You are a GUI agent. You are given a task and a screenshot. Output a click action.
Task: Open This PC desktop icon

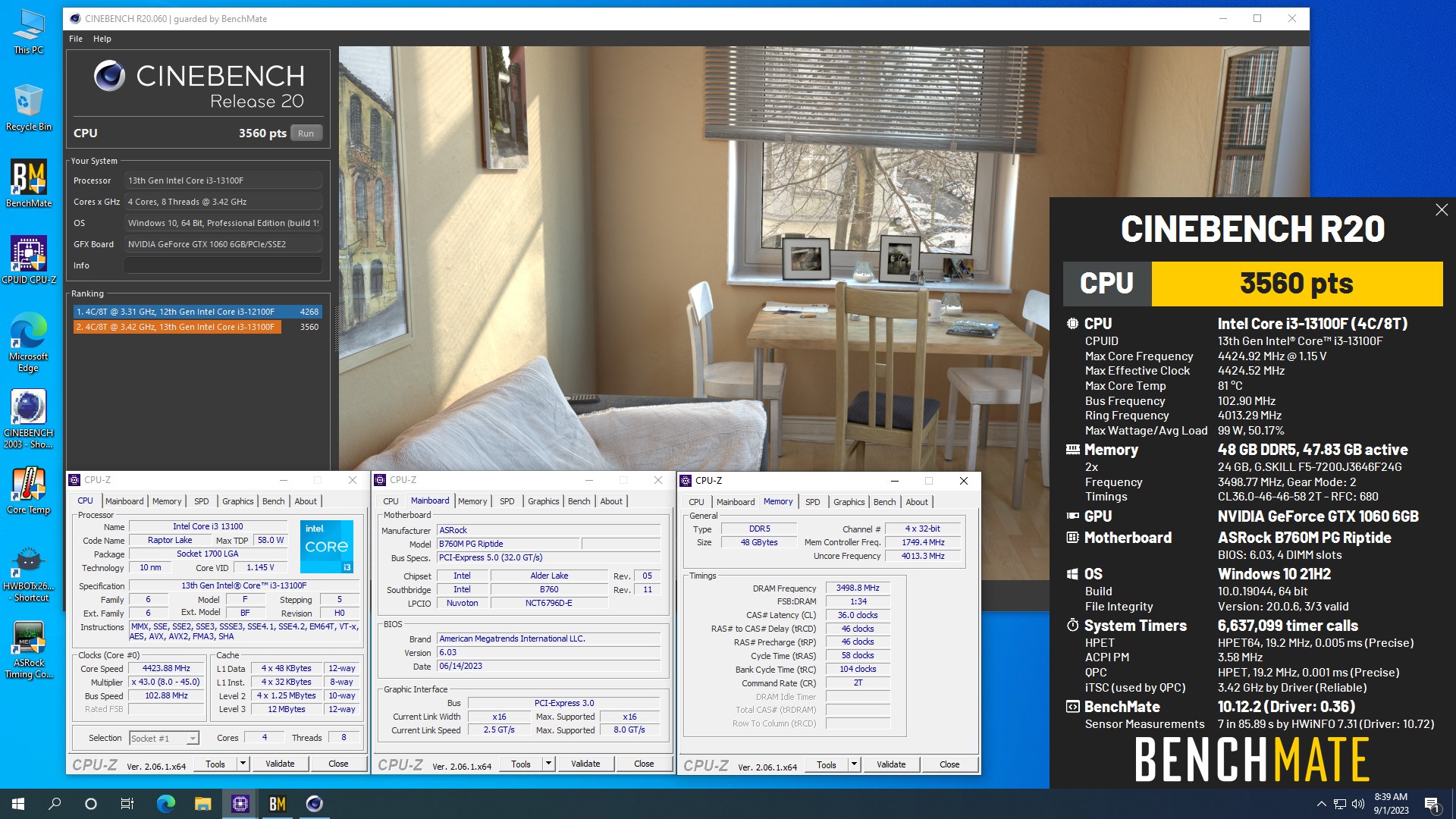click(28, 32)
